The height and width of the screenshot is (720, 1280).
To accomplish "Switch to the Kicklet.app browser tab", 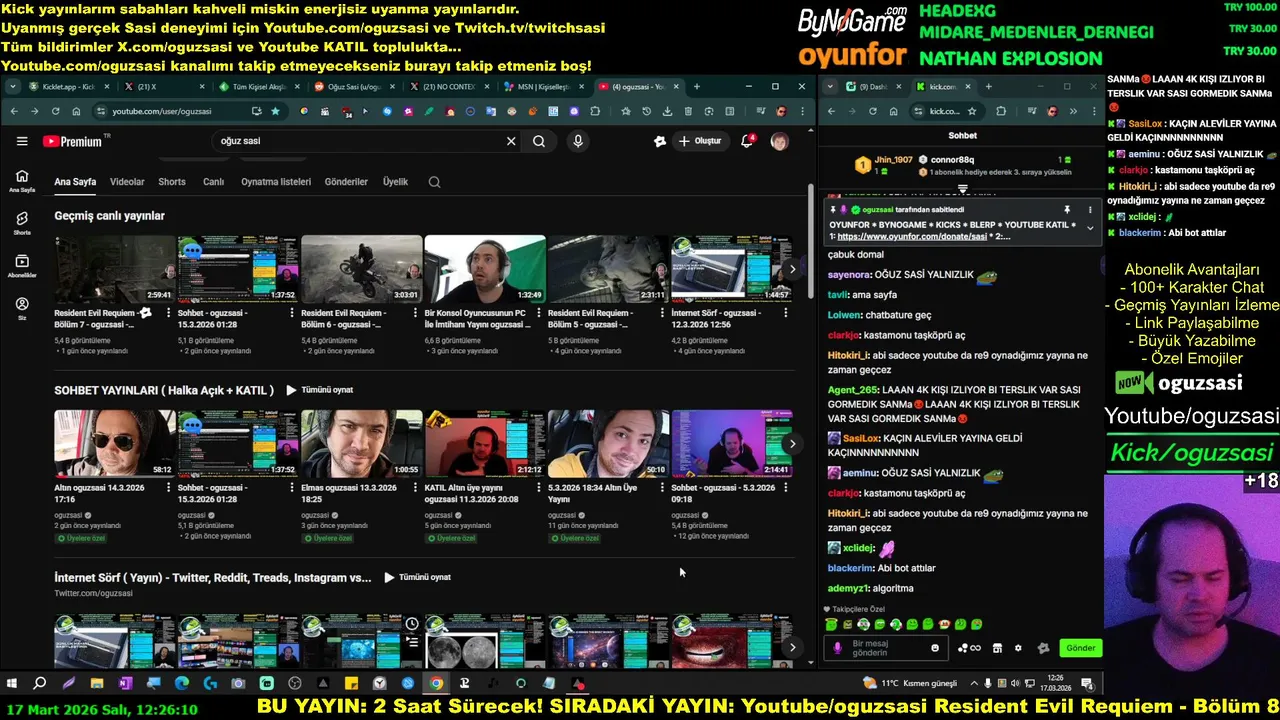I will pos(68,87).
